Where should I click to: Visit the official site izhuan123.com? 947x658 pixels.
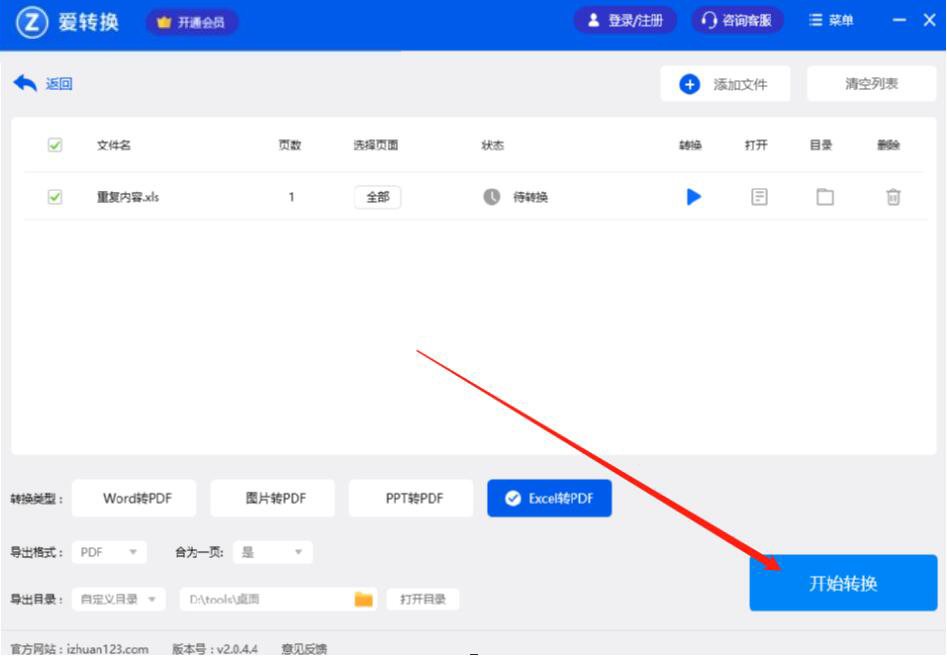(108, 650)
